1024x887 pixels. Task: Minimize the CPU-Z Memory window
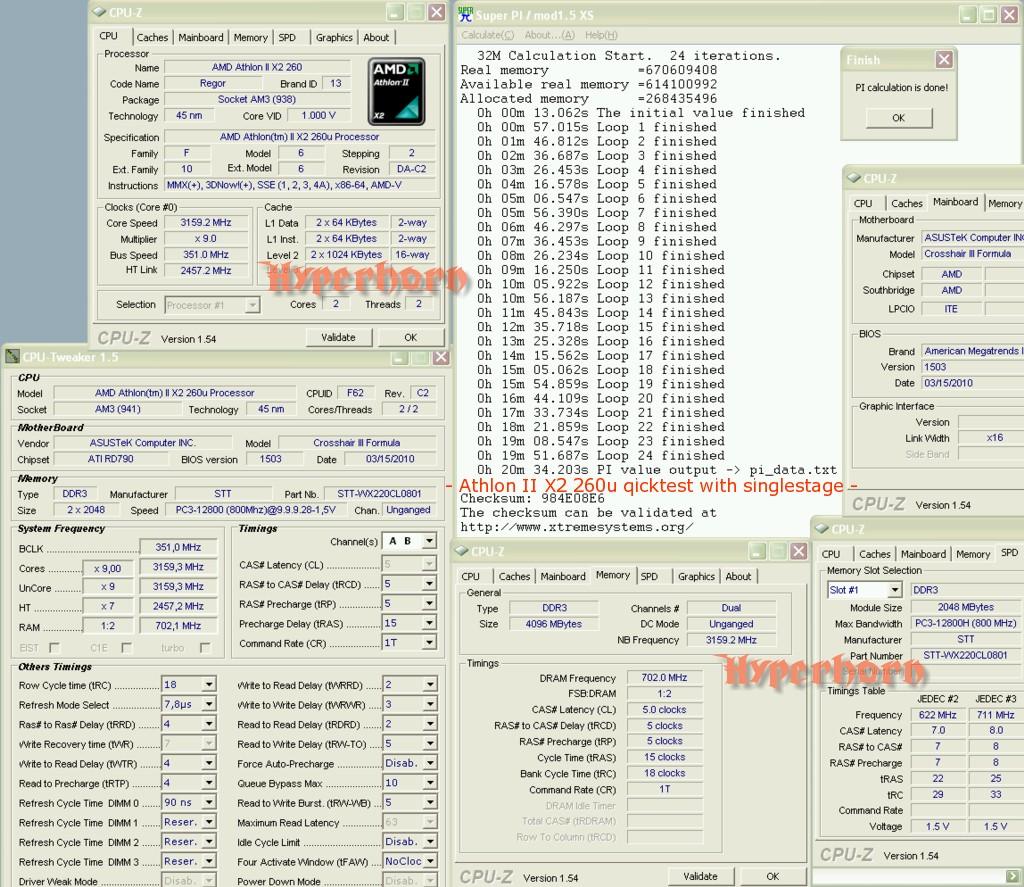[757, 551]
